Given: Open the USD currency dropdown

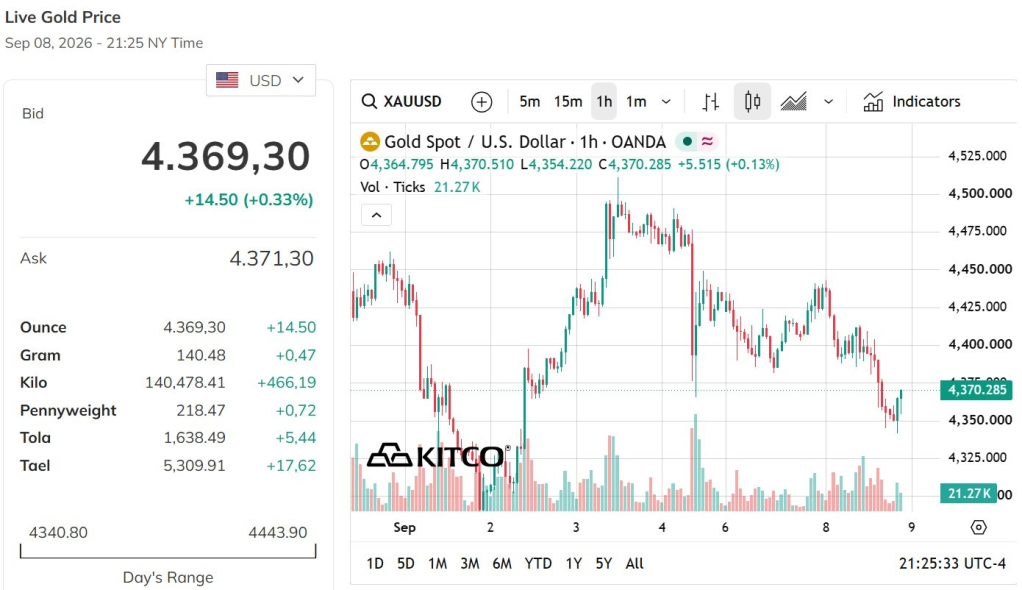Looking at the screenshot, I should [x=261, y=80].
